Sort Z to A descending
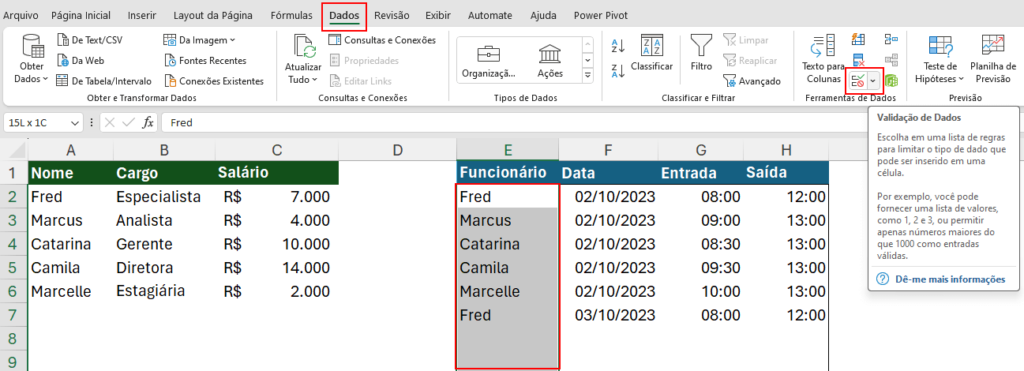The image size is (1024, 371). click(618, 71)
